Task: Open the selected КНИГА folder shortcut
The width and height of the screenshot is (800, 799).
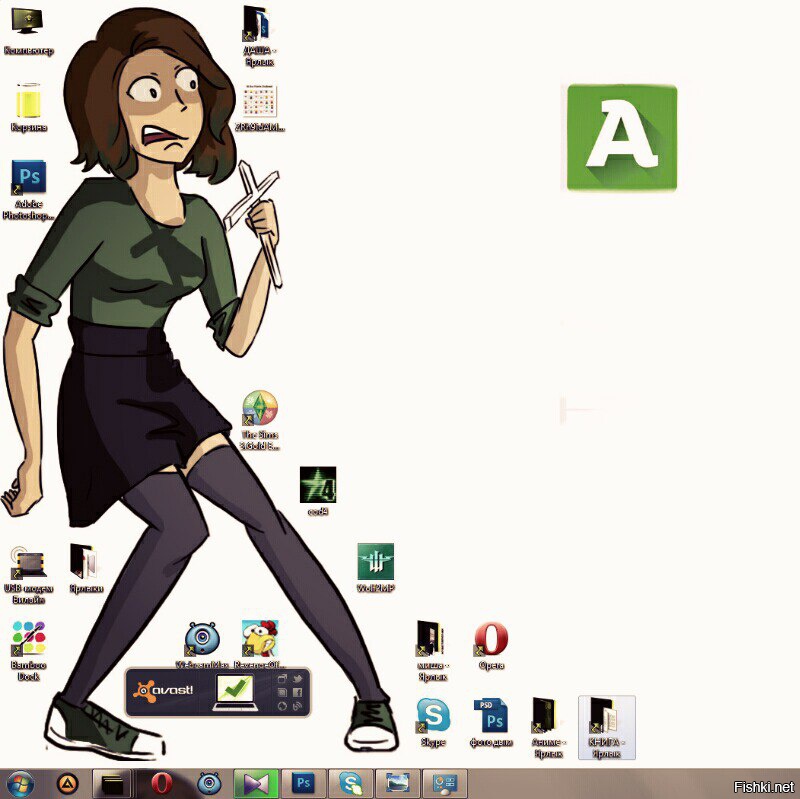Action: click(607, 728)
